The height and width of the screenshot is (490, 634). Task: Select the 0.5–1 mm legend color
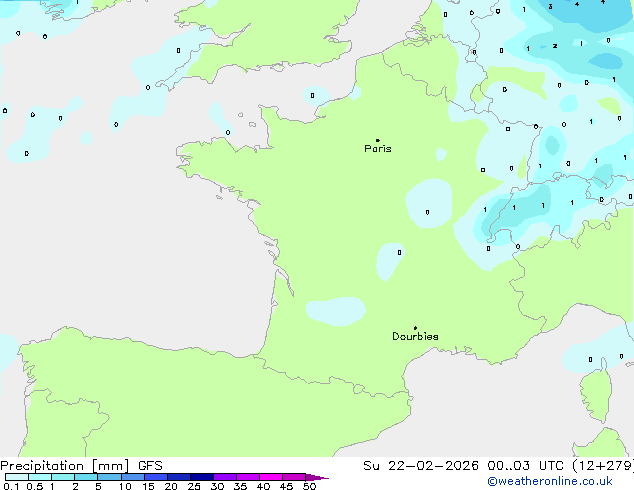point(40,477)
